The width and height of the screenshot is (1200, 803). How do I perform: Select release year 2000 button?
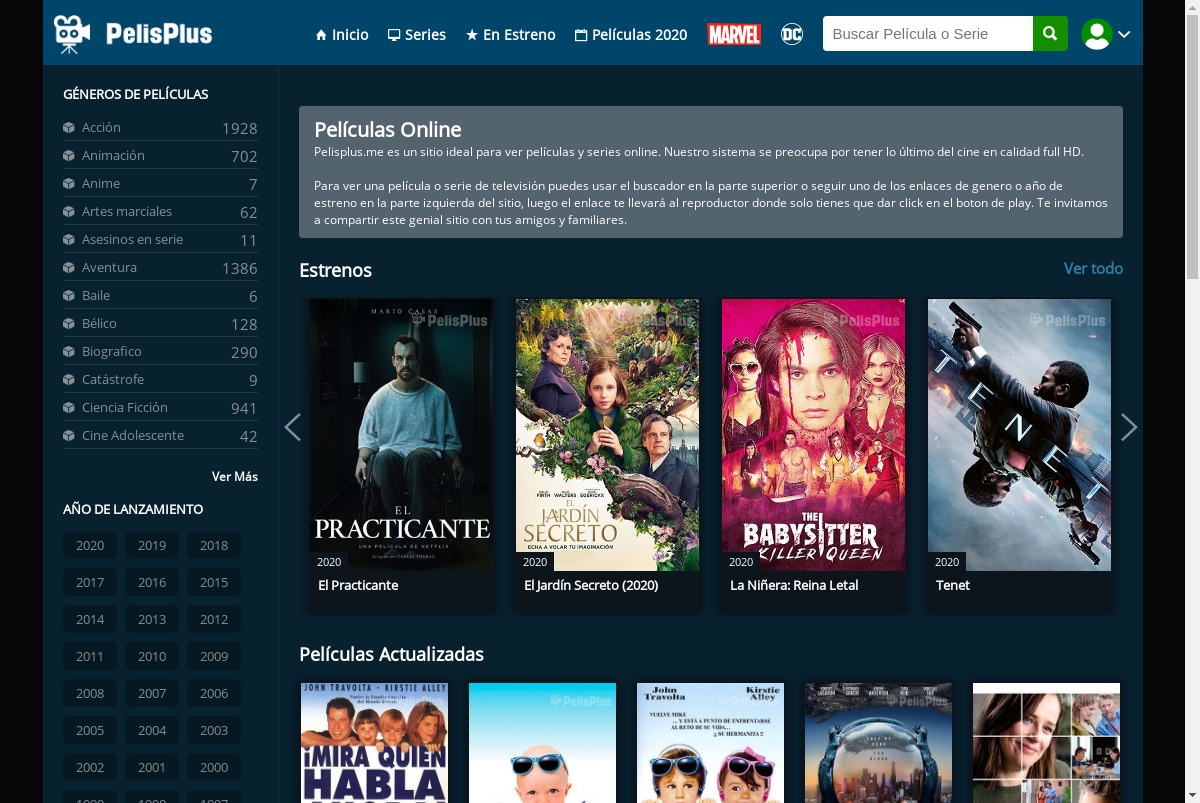pos(214,767)
